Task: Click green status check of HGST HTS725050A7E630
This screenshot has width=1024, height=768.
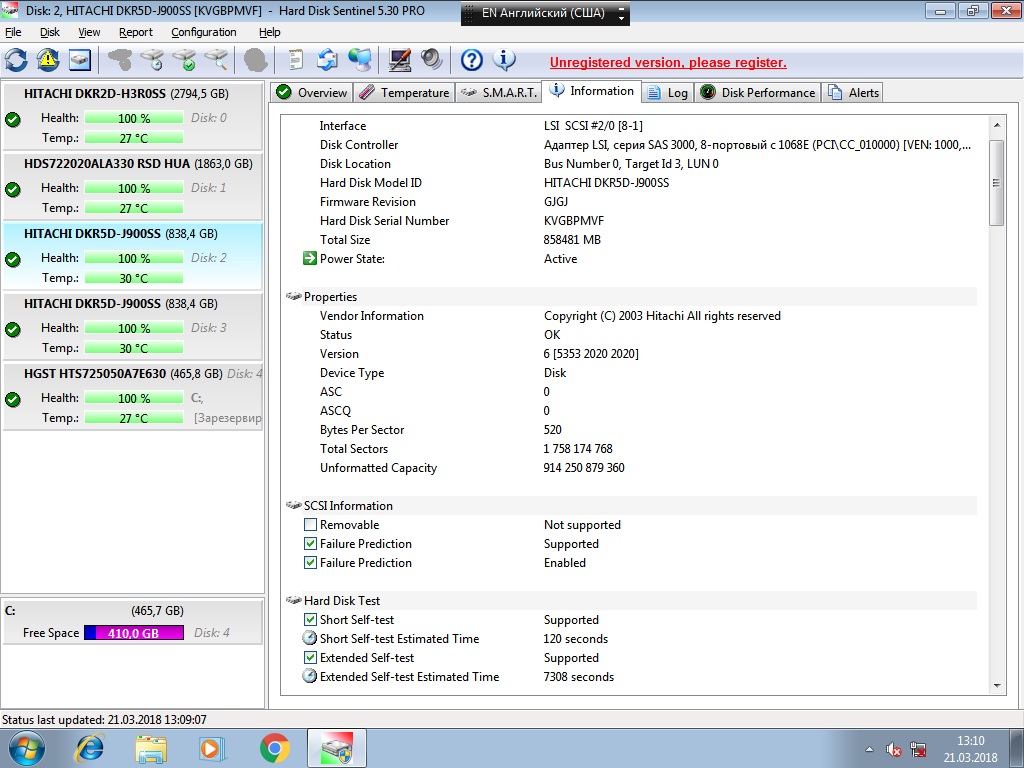Action: pyautogui.click(x=12, y=399)
